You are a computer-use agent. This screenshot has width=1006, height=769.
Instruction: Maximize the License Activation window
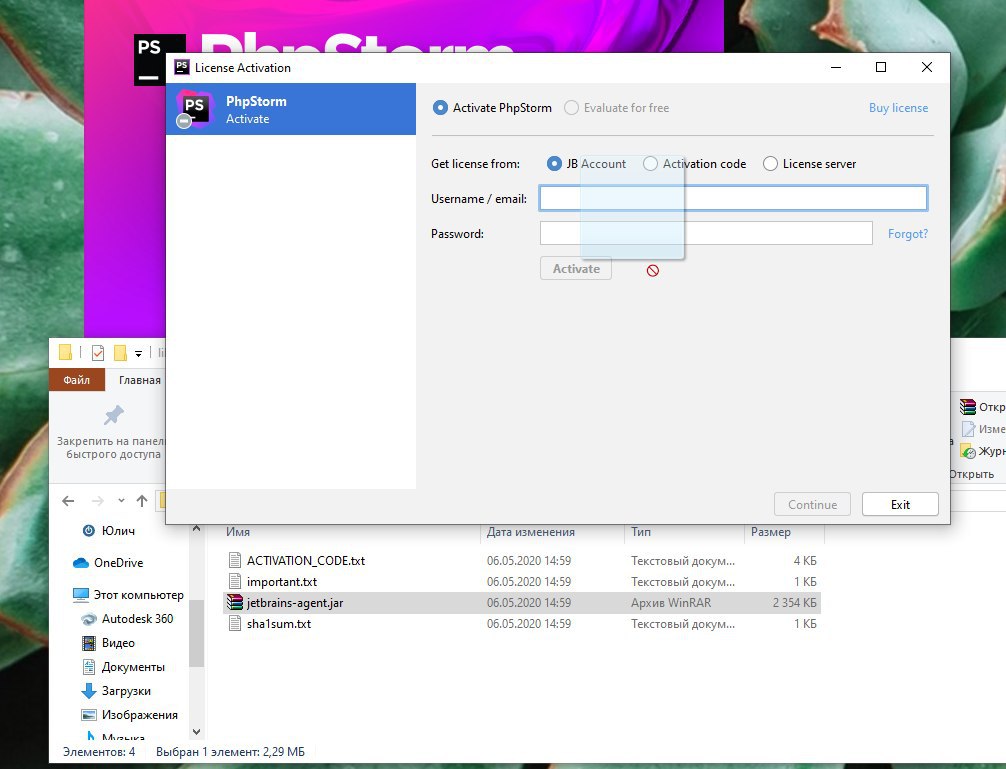[881, 67]
